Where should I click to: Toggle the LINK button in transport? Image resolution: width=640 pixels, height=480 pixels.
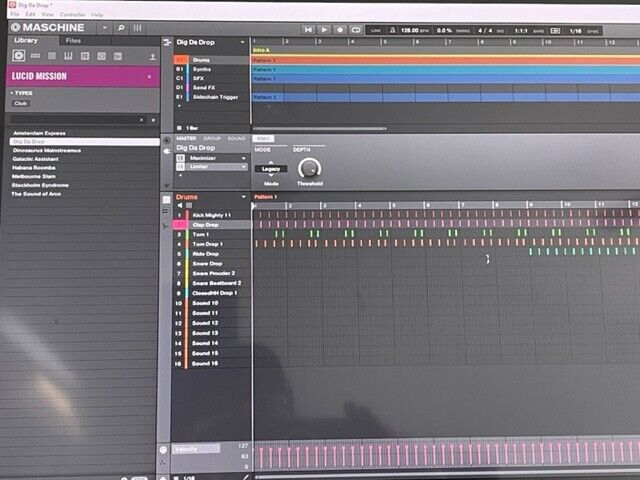pos(376,30)
